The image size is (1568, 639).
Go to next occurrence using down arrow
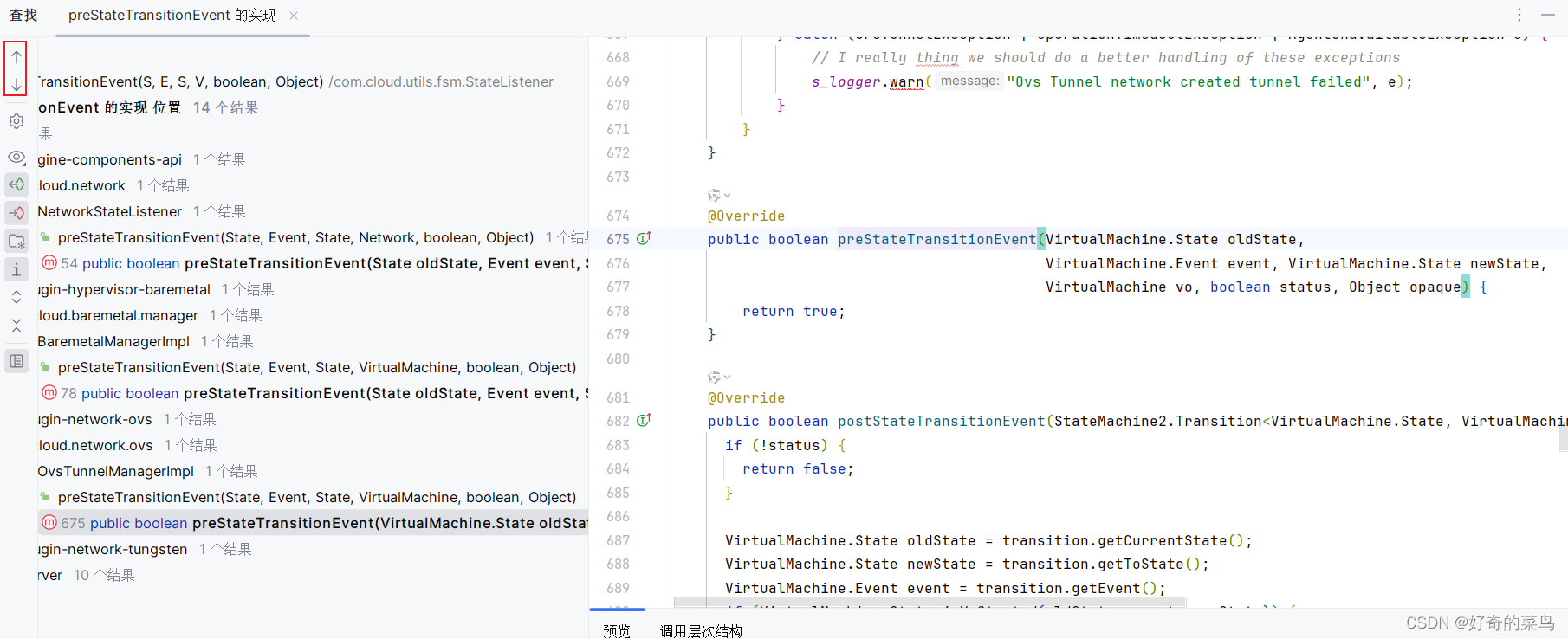(x=16, y=84)
